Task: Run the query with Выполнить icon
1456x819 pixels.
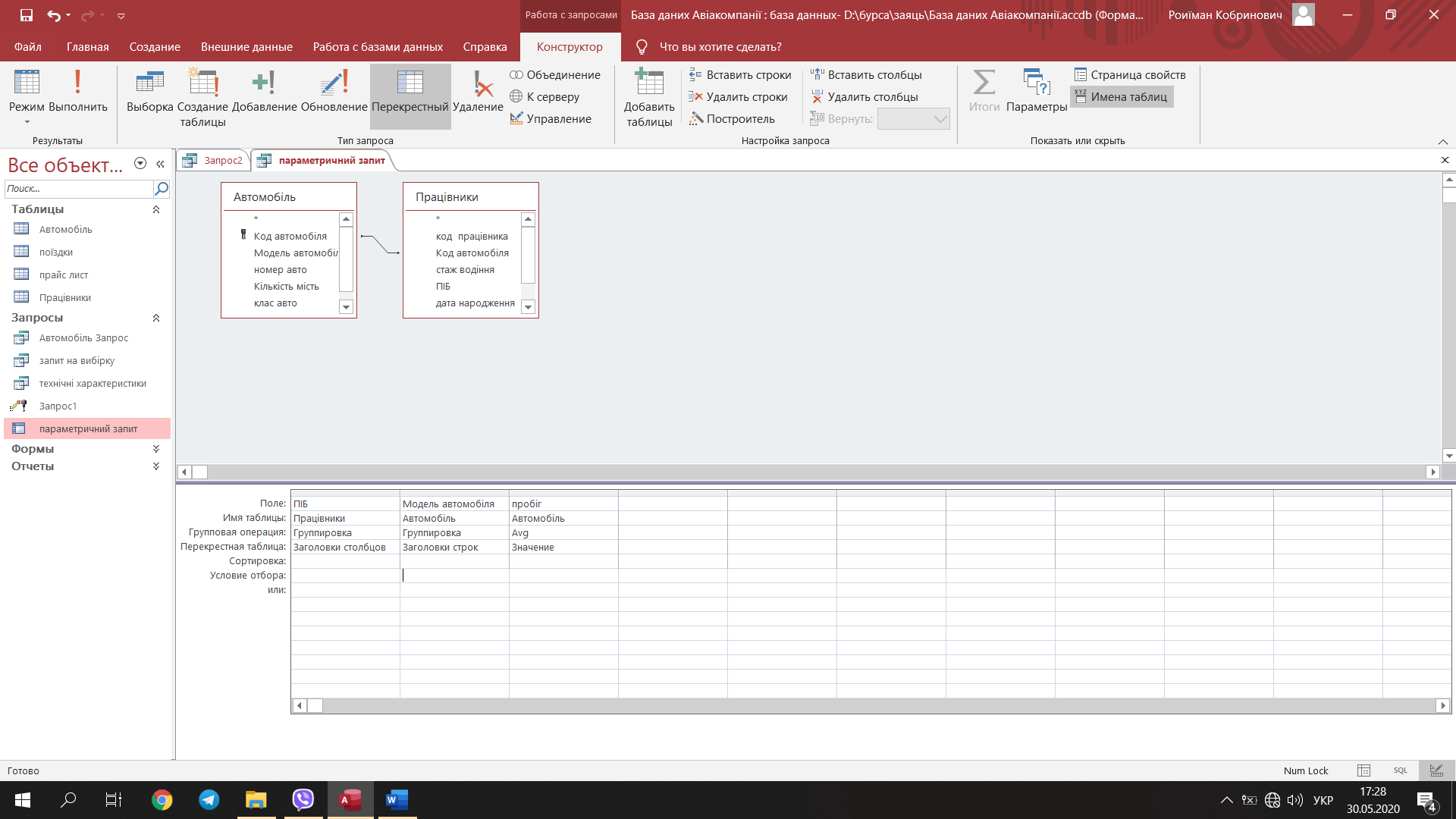Action: [x=77, y=91]
